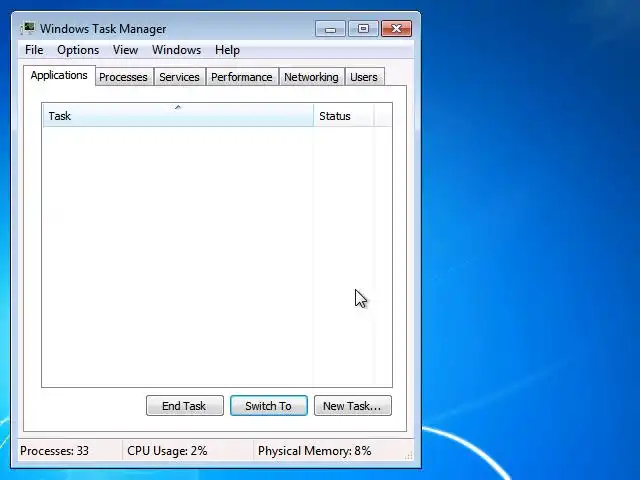Switch to the Performance tab

coord(242,77)
